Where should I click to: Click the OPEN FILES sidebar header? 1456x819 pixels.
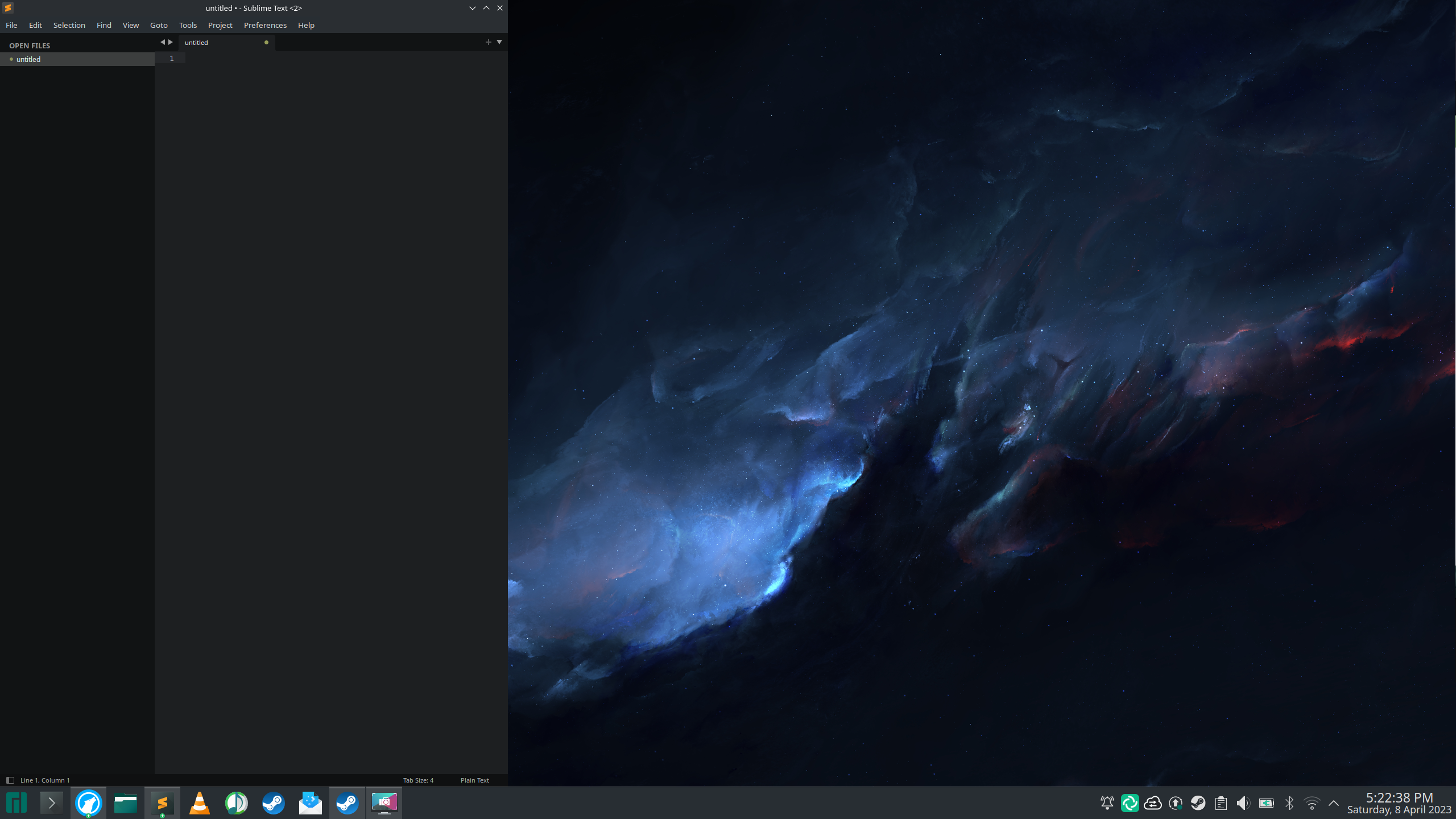[x=30, y=45]
